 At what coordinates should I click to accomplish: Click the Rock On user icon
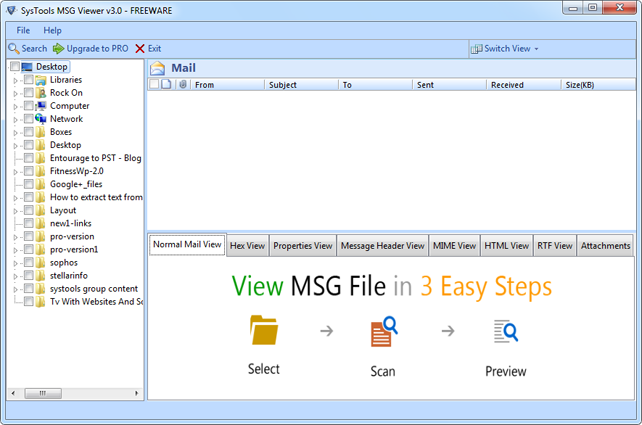point(41,93)
